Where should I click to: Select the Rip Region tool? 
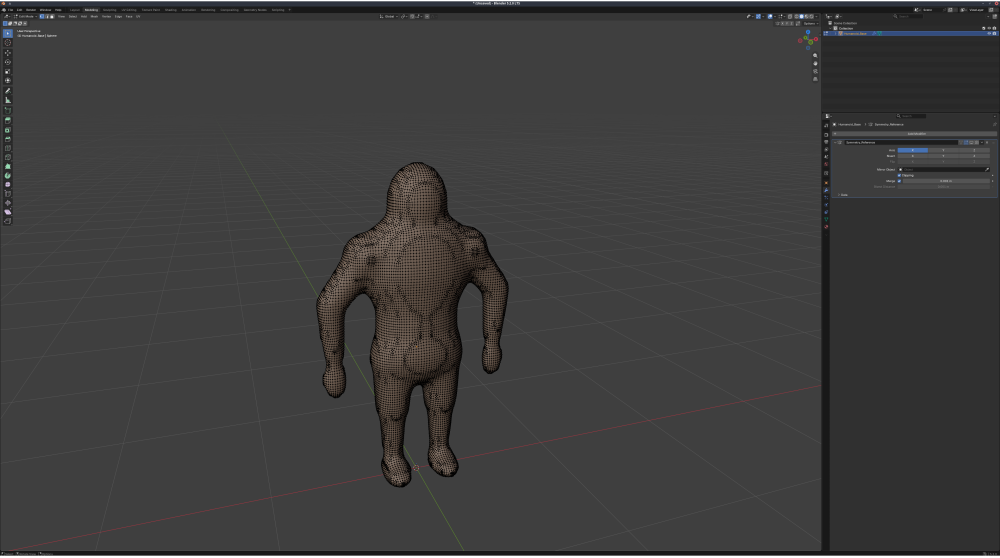click(8, 221)
